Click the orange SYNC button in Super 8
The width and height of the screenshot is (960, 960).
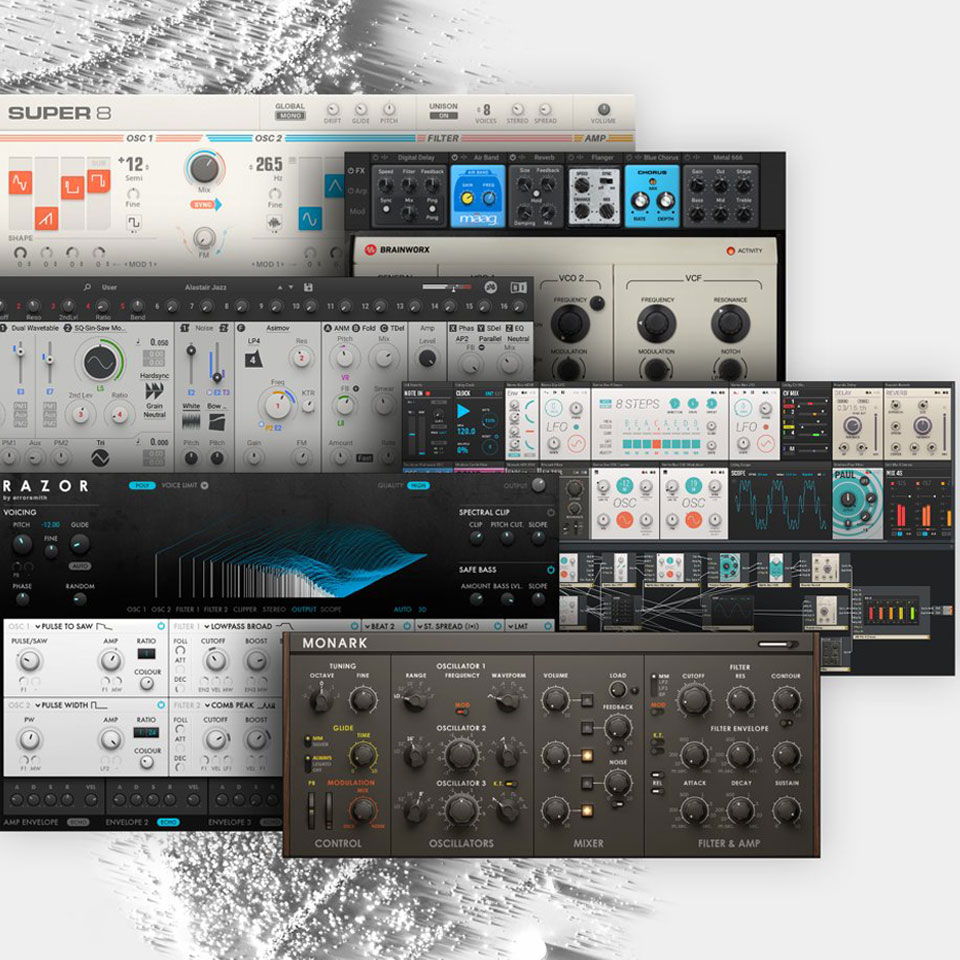pos(203,204)
